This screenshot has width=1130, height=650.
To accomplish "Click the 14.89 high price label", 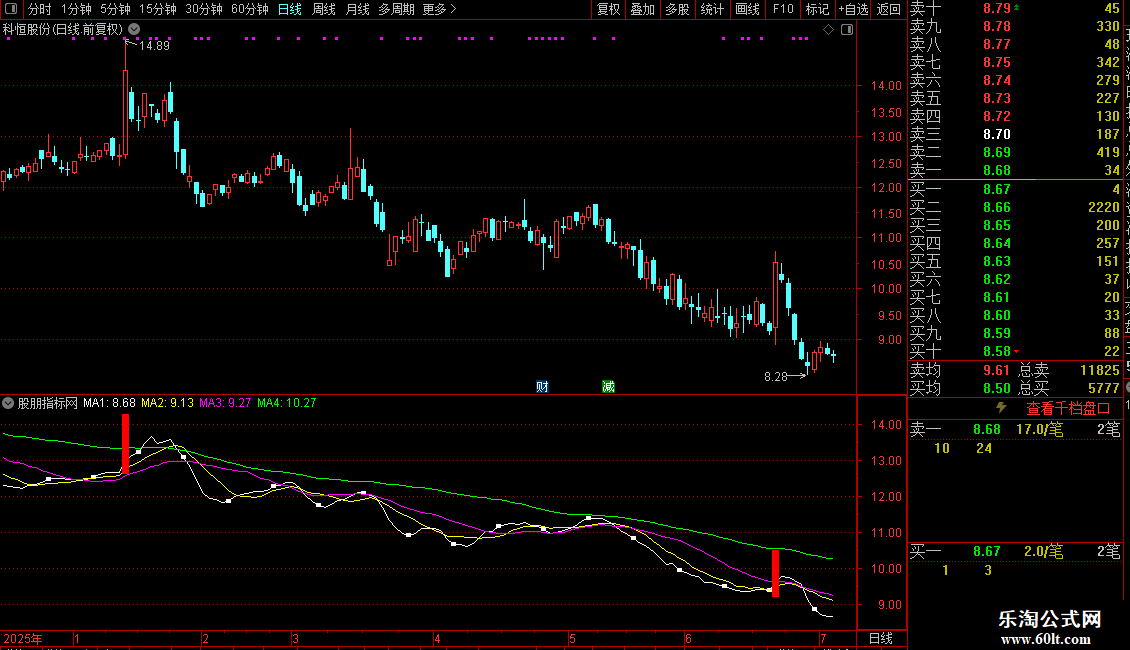I will coord(154,46).
